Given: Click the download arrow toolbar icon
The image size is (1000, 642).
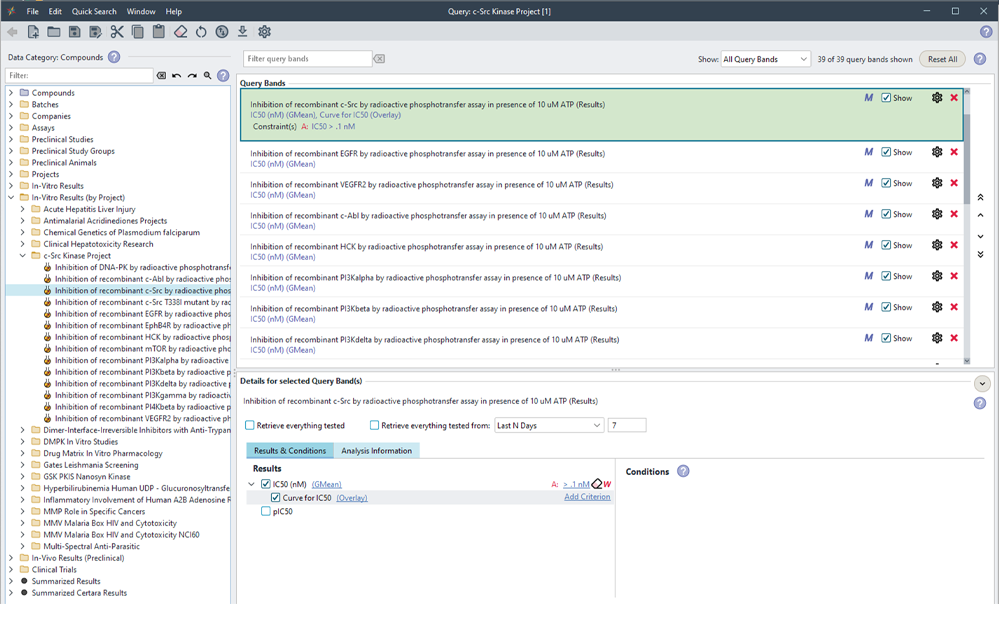Looking at the screenshot, I should click(243, 32).
